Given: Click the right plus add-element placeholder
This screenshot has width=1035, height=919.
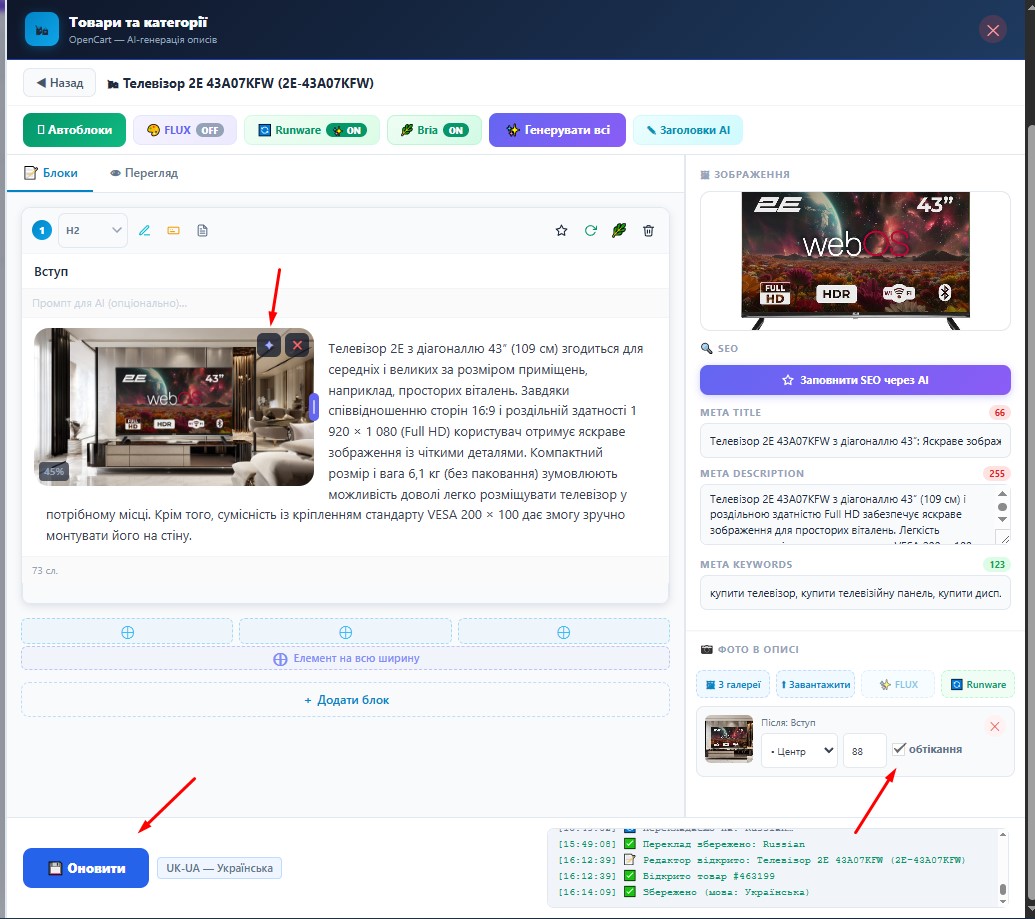Looking at the screenshot, I should pos(564,632).
